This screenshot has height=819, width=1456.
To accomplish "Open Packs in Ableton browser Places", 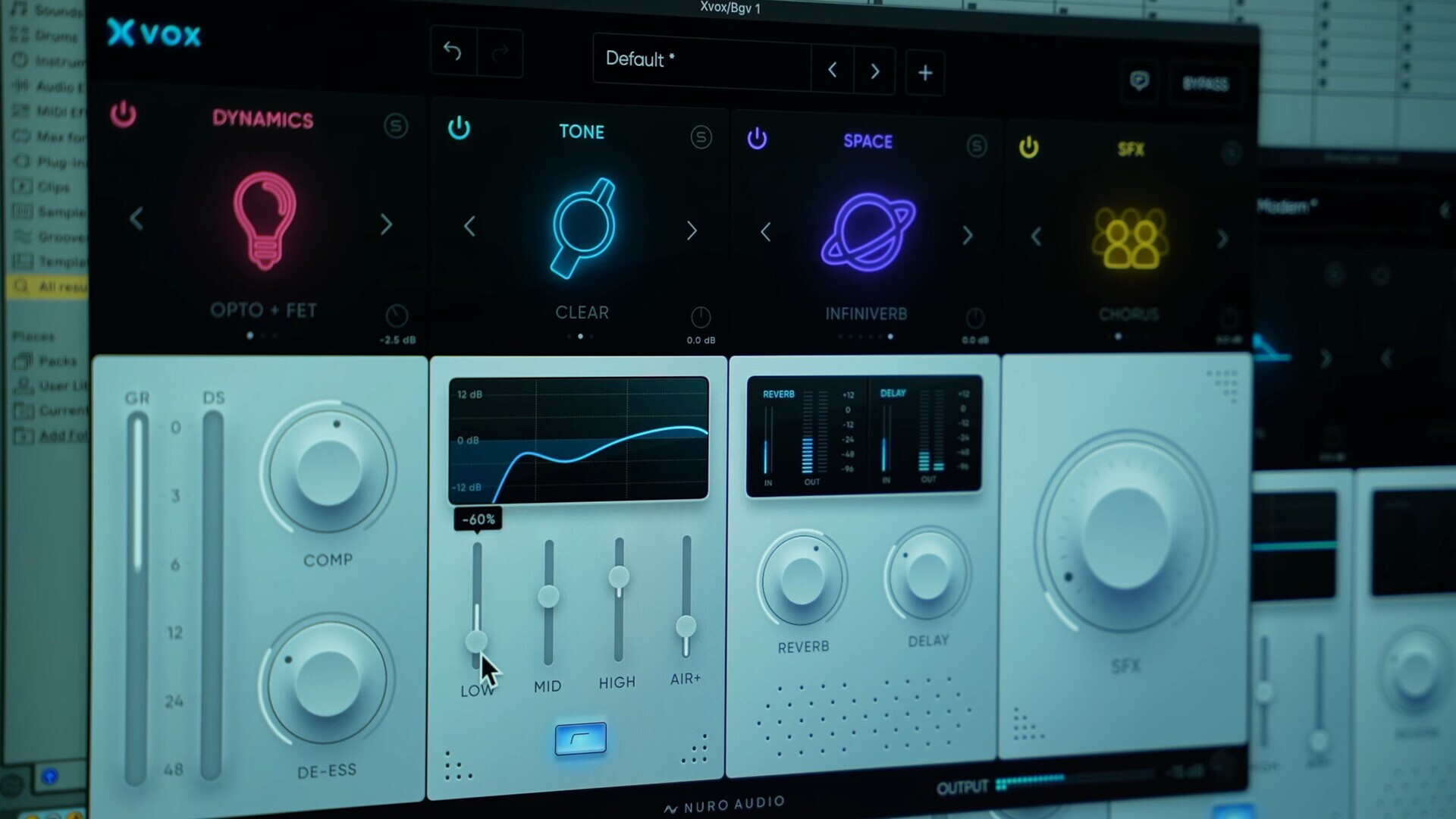I will click(45, 361).
